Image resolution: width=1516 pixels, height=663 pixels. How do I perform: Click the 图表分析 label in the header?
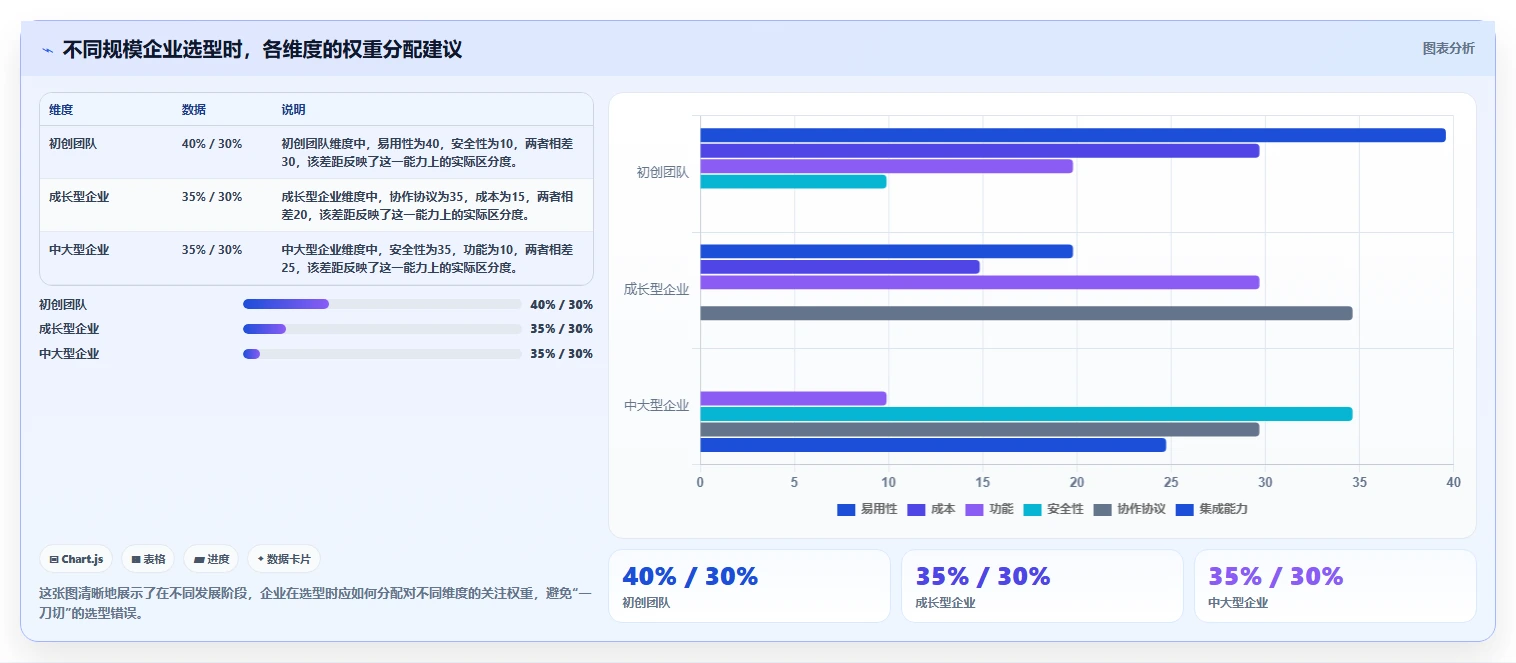(1448, 48)
